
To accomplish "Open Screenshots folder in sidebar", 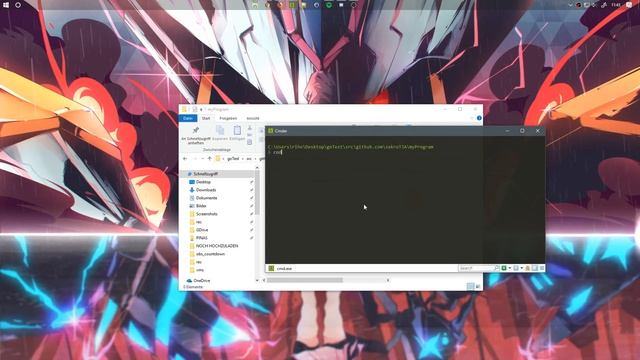I will tap(207, 214).
